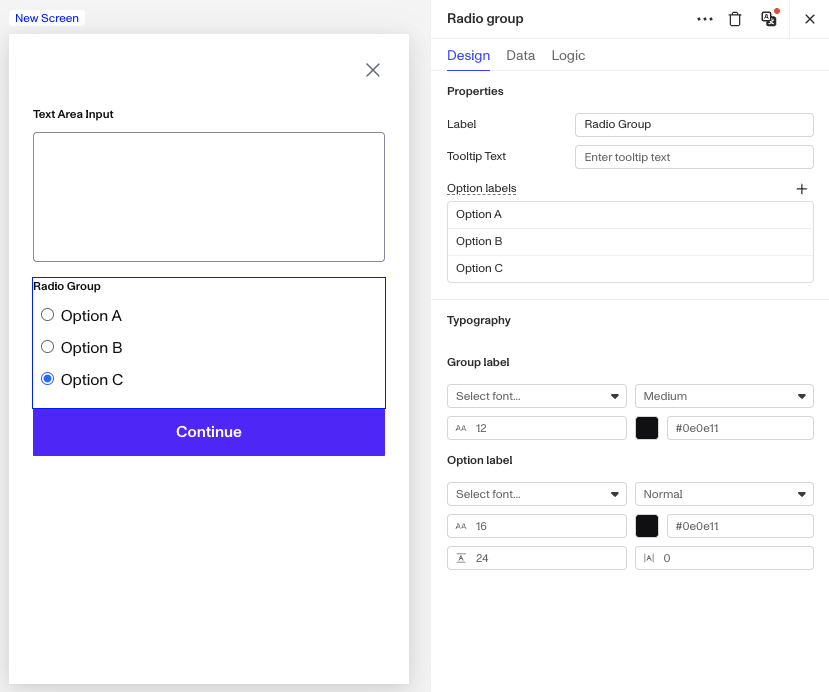Open the Group label color swatch
The width and height of the screenshot is (829, 692).
[x=647, y=428]
